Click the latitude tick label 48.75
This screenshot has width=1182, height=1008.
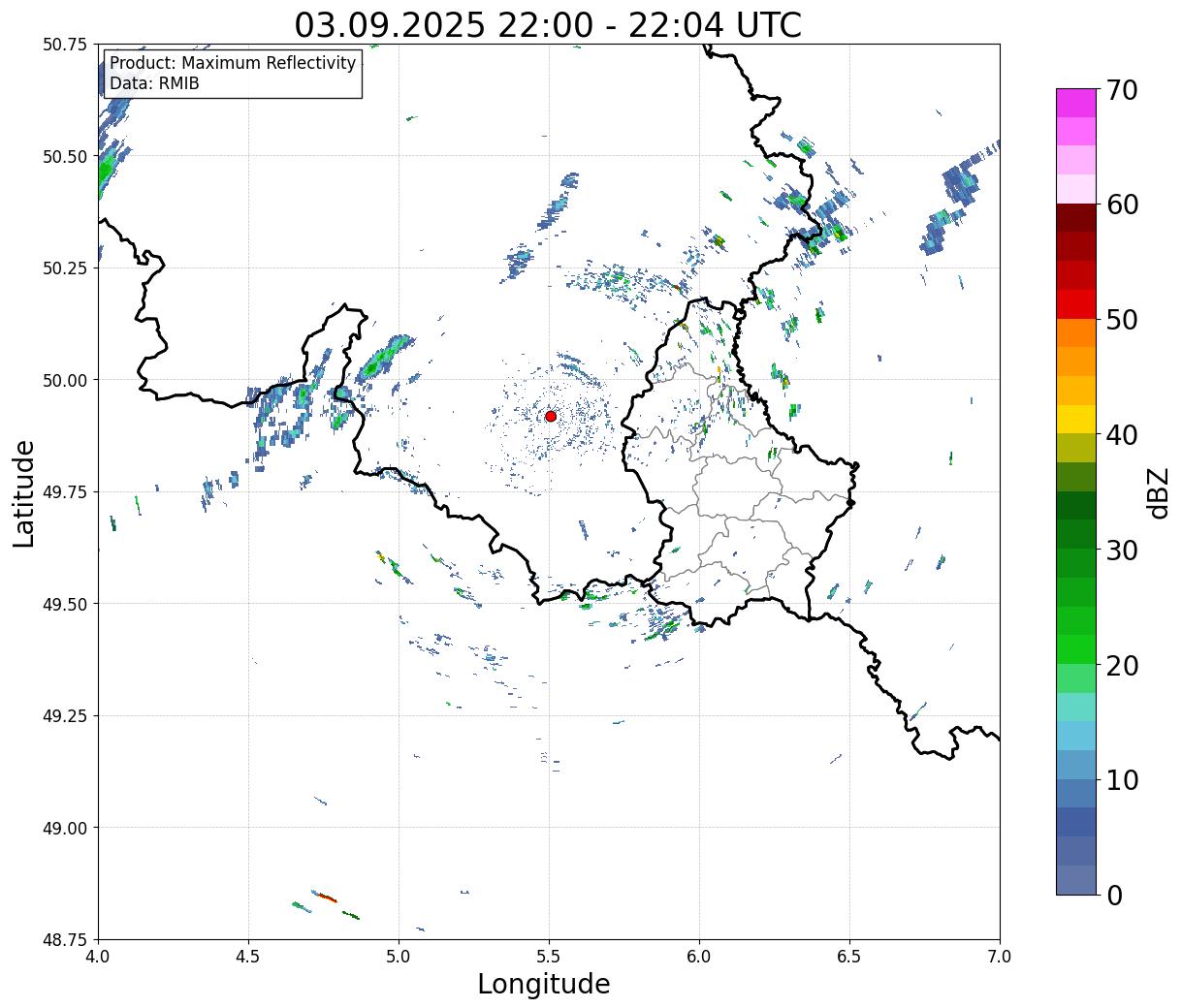(65, 940)
